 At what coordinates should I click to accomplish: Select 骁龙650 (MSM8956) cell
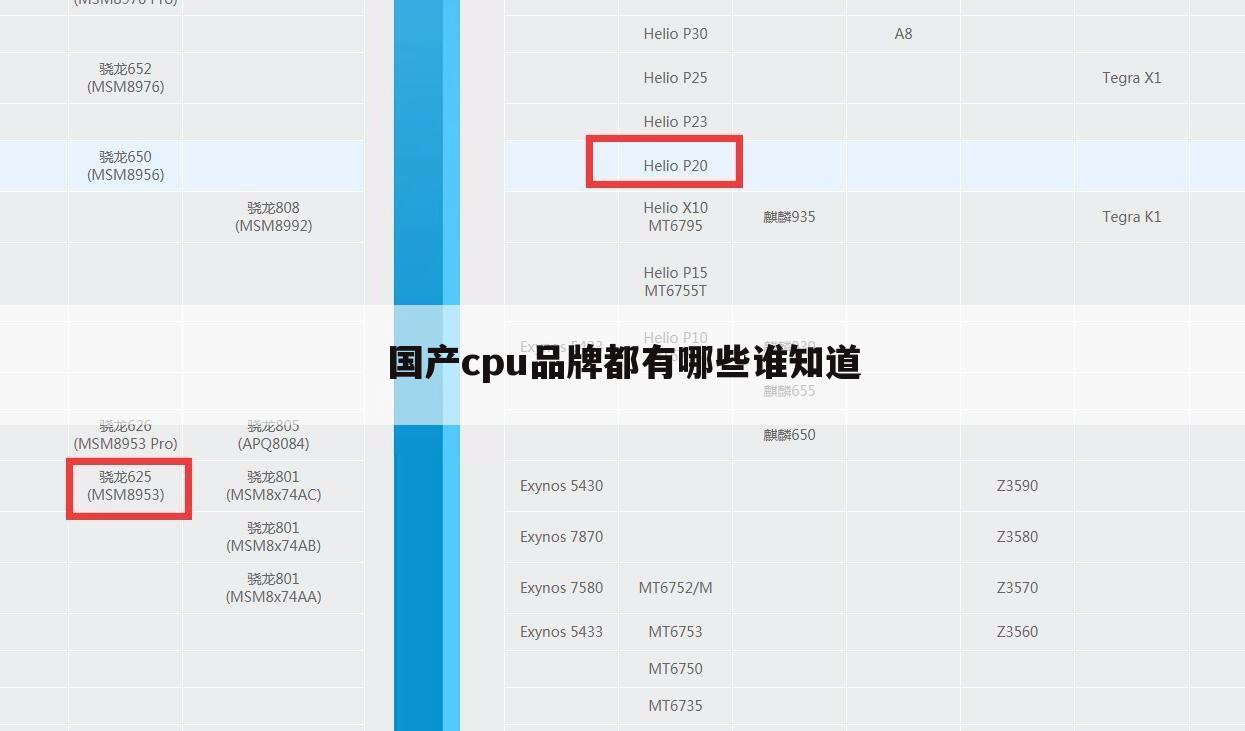click(125, 166)
